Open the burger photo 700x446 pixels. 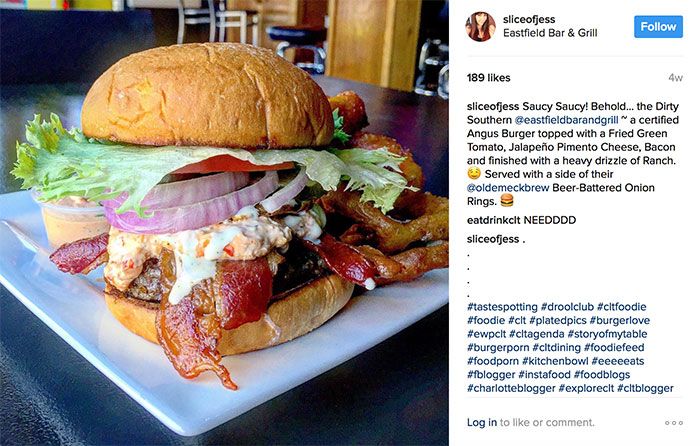(x=224, y=223)
